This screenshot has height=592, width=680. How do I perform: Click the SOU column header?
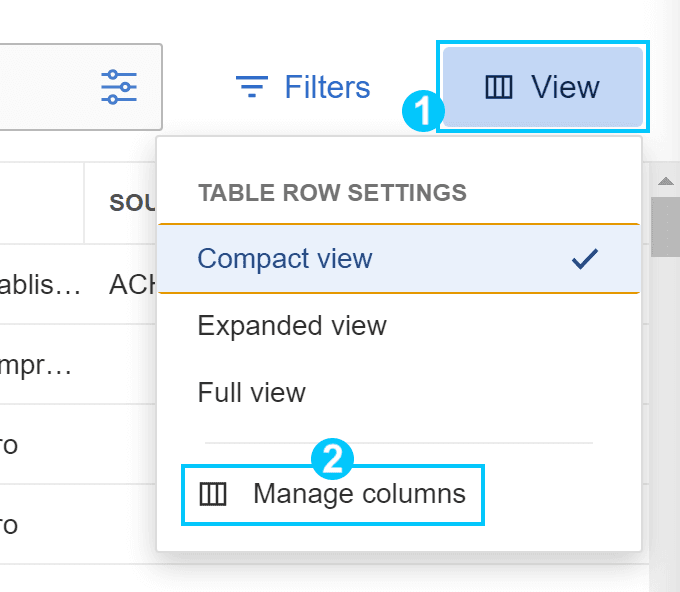click(132, 203)
